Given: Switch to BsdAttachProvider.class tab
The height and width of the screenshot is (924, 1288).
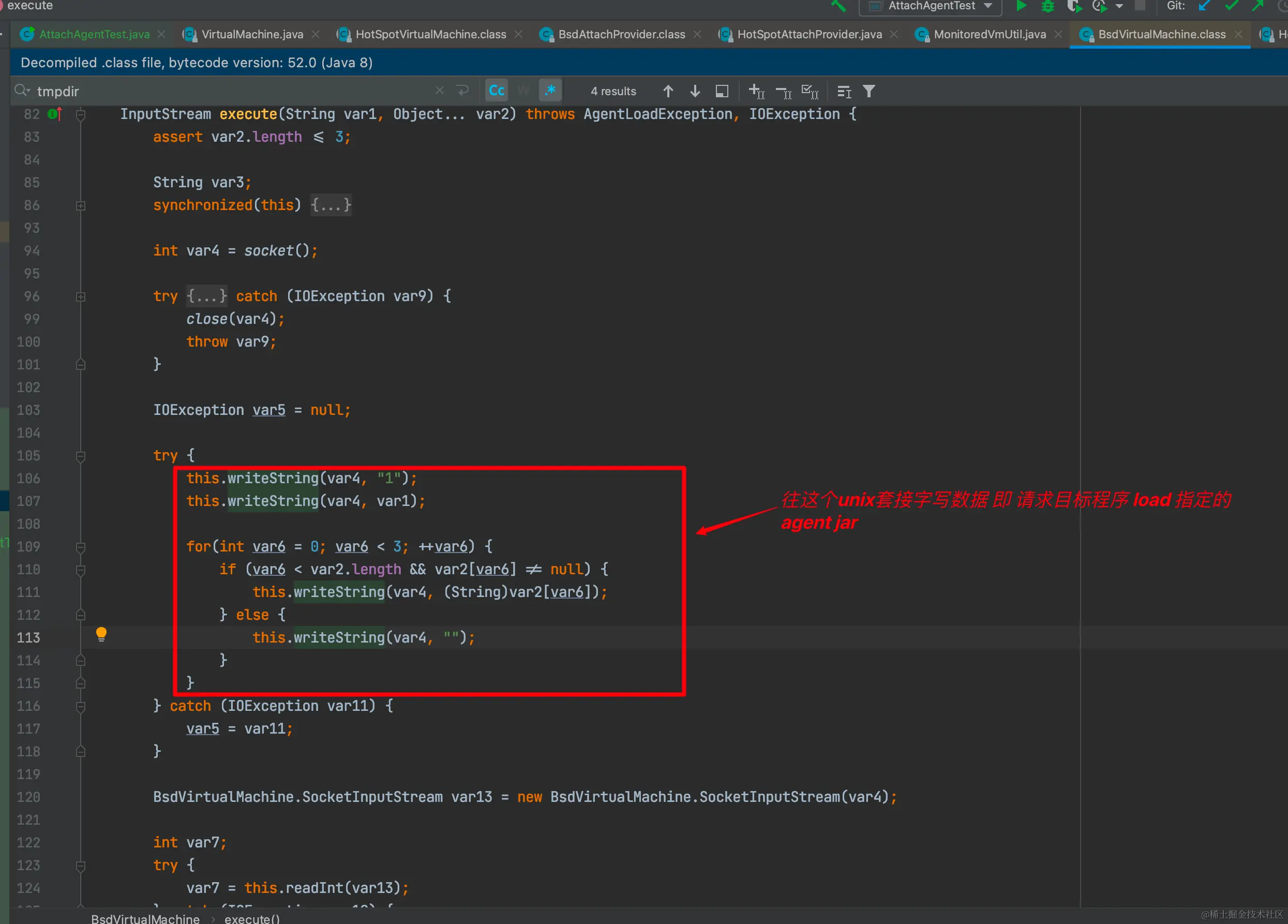Looking at the screenshot, I should pyautogui.click(x=621, y=35).
